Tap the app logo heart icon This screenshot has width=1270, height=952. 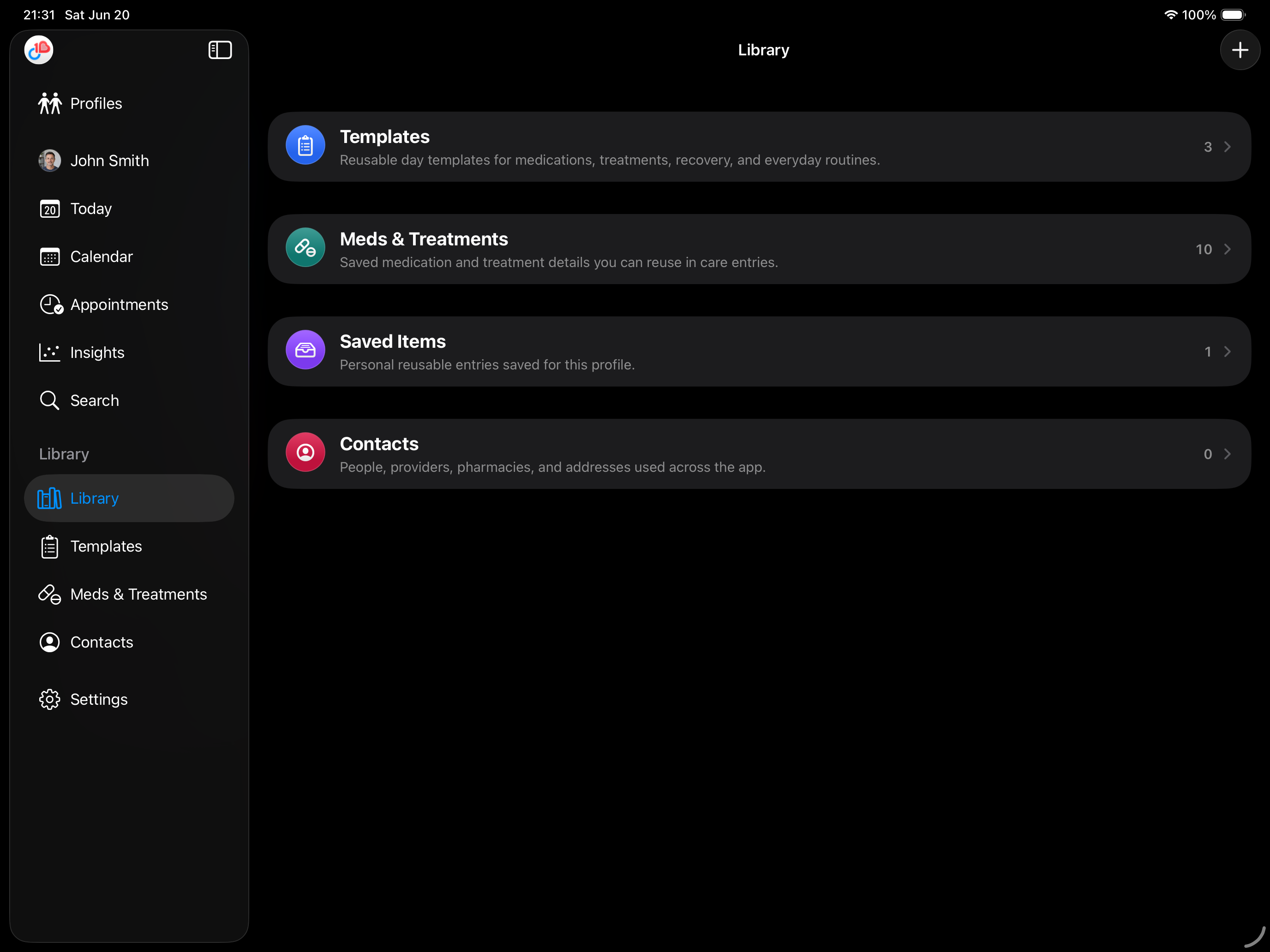tap(38, 50)
